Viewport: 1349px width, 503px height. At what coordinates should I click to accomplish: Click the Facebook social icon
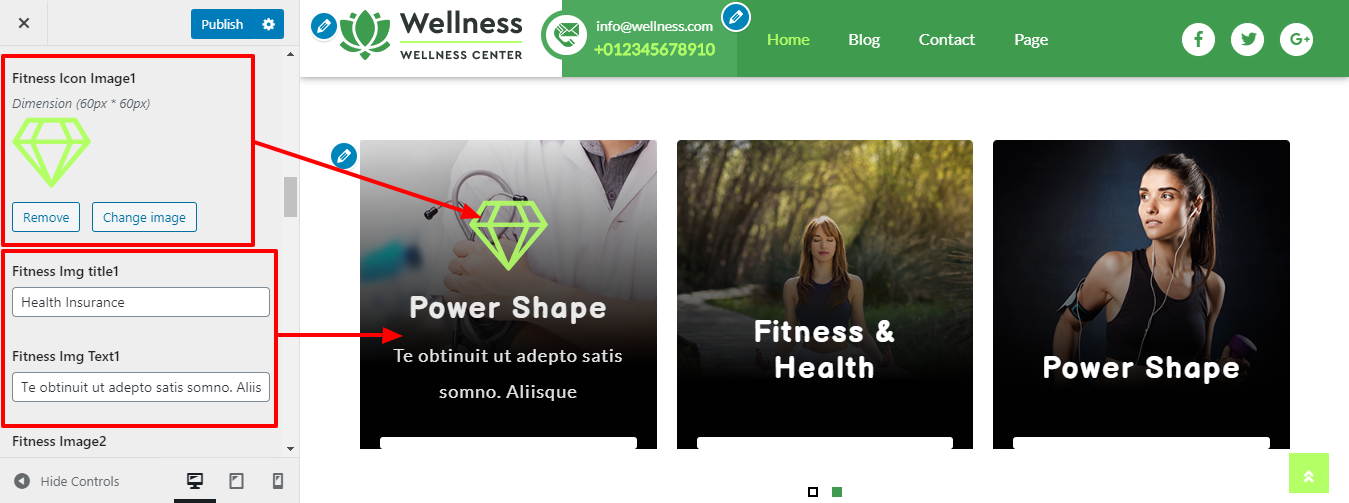[1199, 39]
